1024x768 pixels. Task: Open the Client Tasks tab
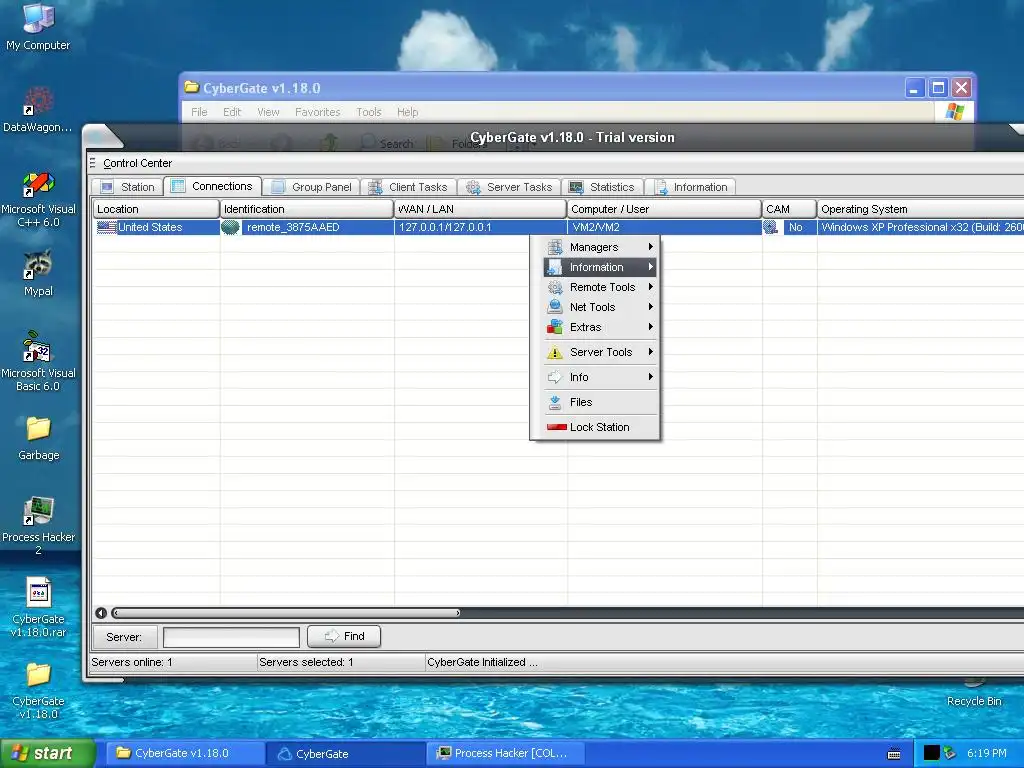(408, 187)
